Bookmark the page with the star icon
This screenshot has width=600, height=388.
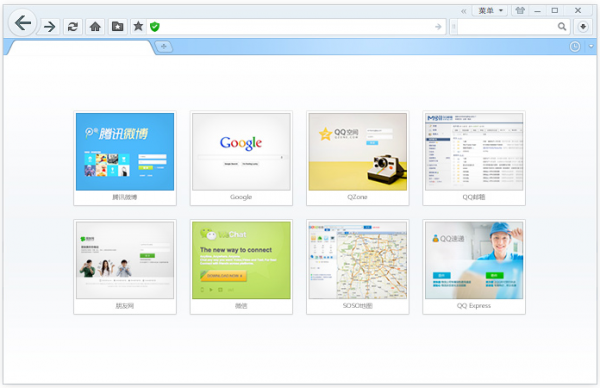tap(138, 26)
